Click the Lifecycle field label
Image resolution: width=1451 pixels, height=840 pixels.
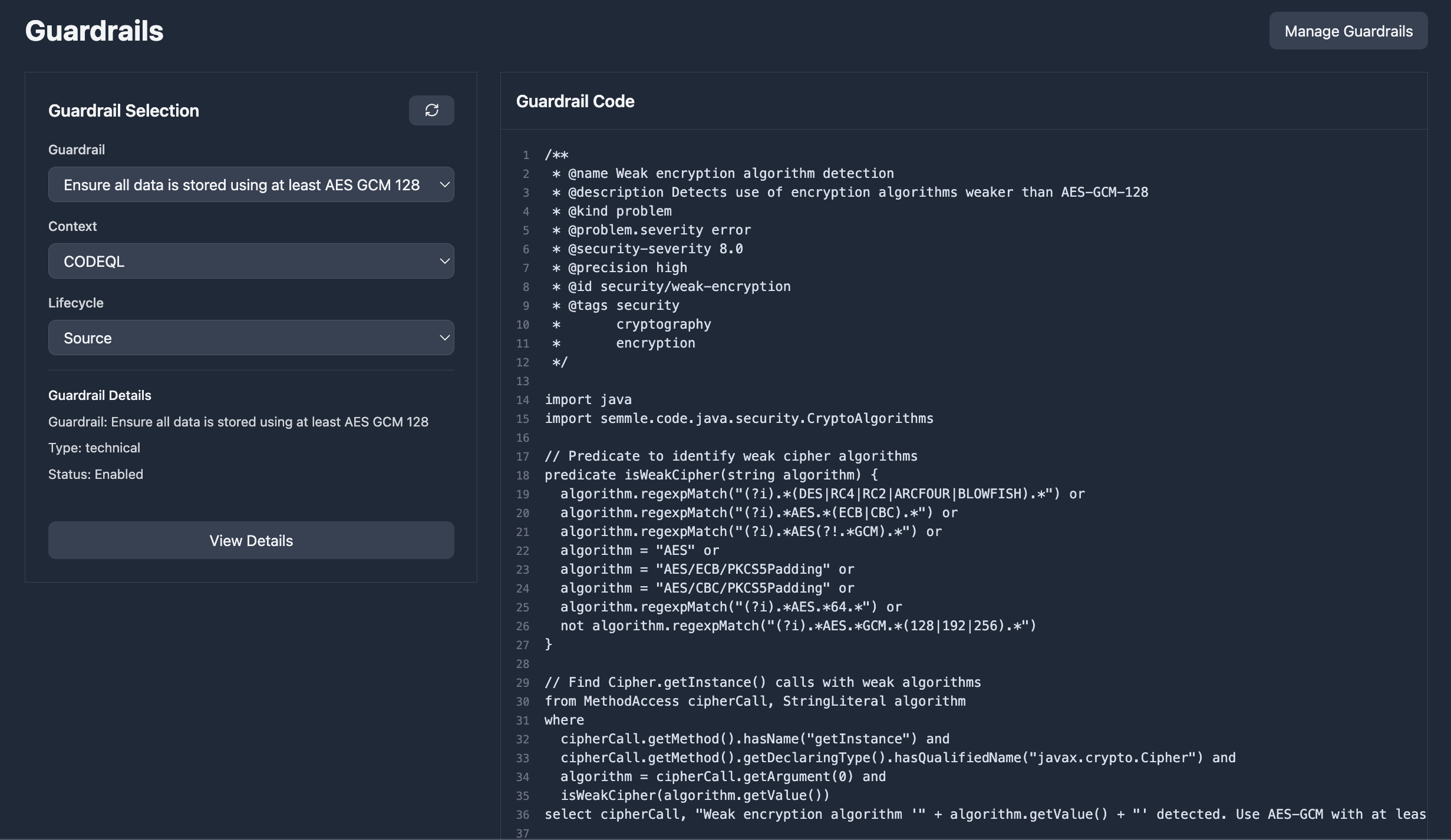tap(76, 303)
